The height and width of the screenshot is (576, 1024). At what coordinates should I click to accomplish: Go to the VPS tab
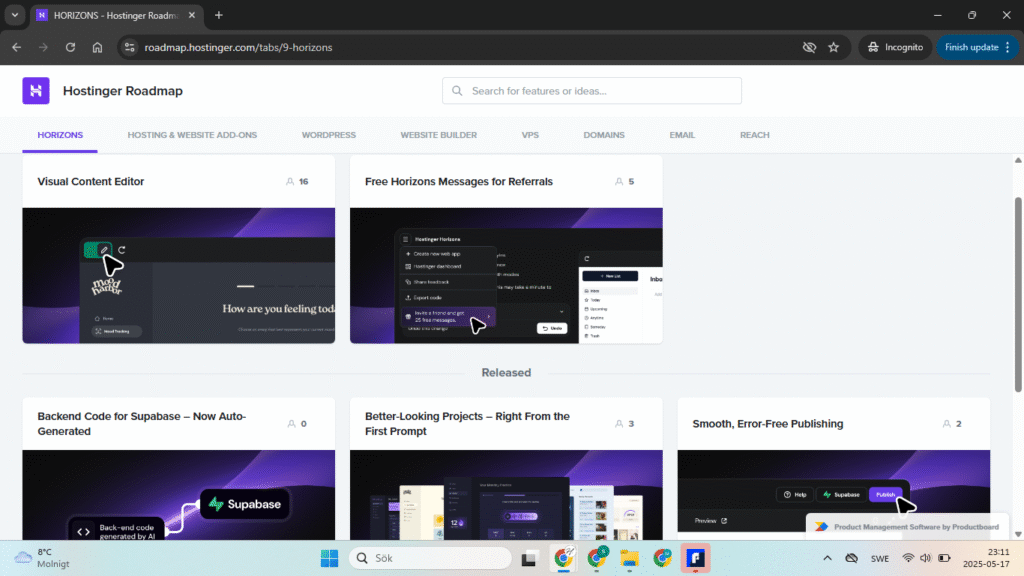(x=530, y=135)
